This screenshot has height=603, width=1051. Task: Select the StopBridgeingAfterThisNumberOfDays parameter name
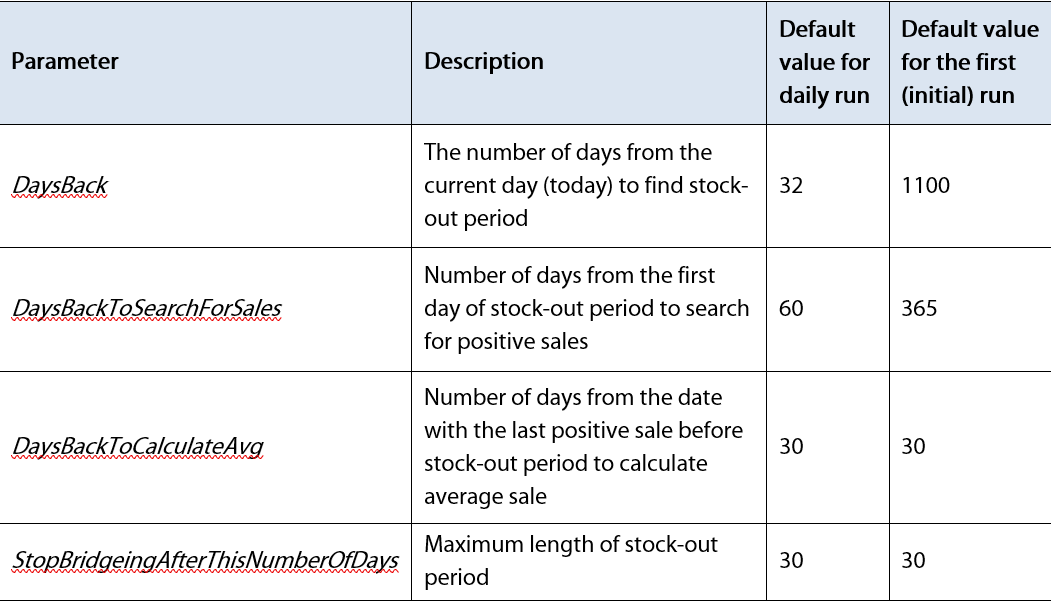click(x=205, y=561)
